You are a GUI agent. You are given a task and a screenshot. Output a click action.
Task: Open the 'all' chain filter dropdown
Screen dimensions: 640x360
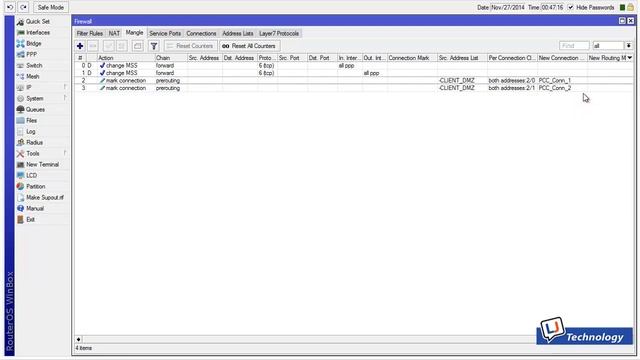629,46
